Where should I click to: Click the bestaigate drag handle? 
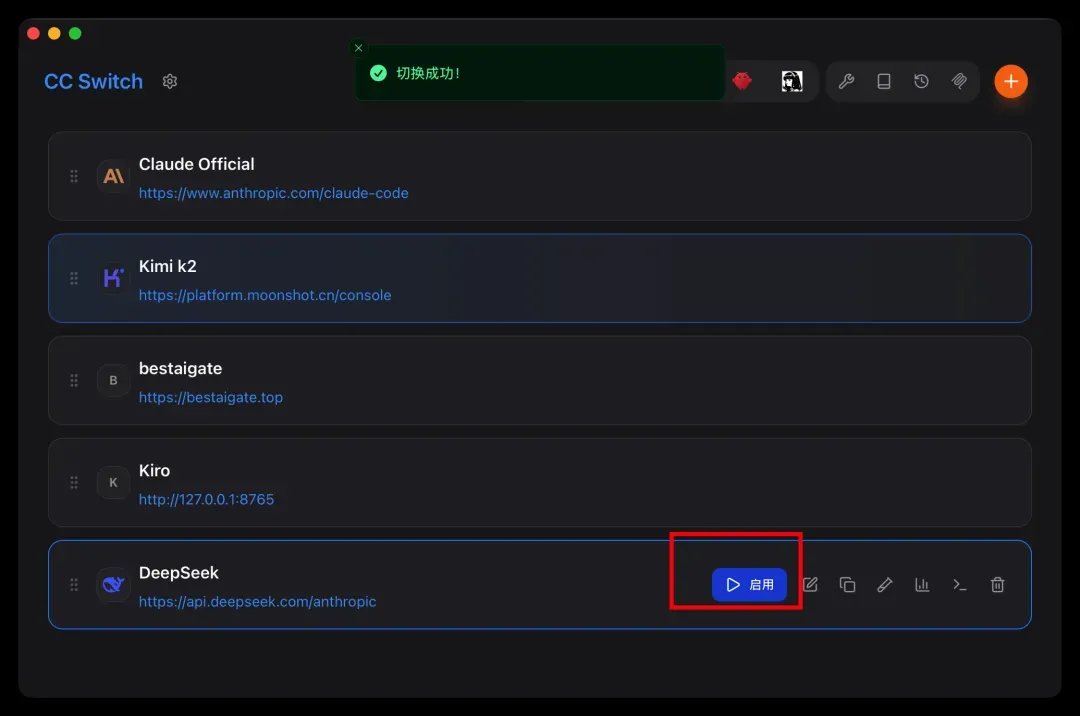[x=74, y=380]
